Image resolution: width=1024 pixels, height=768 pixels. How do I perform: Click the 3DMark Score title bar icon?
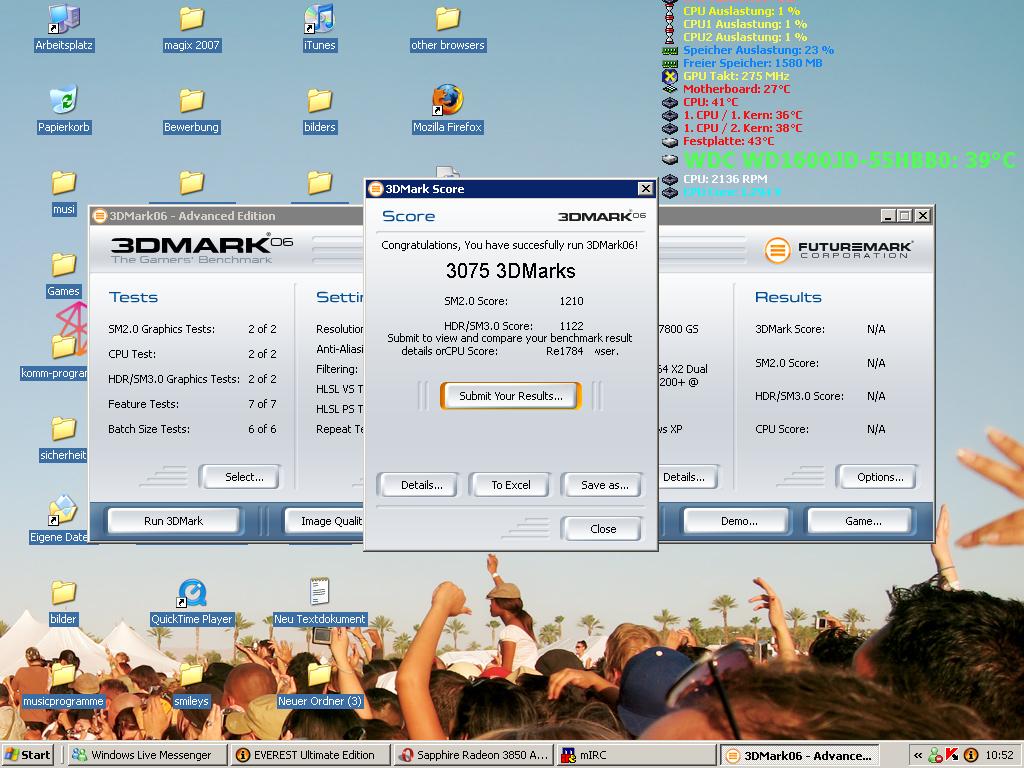(x=376, y=189)
